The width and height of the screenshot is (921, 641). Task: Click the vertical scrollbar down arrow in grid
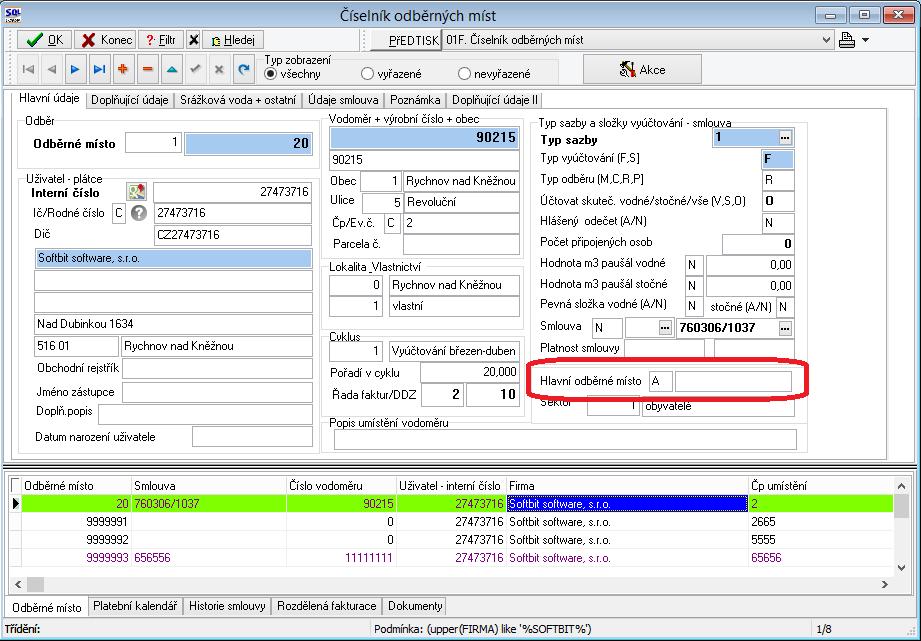(x=902, y=567)
